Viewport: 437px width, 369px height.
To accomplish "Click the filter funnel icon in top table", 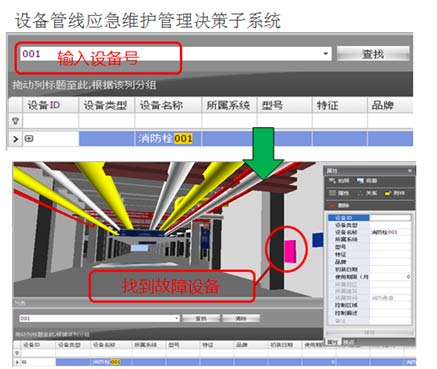I will (15, 121).
